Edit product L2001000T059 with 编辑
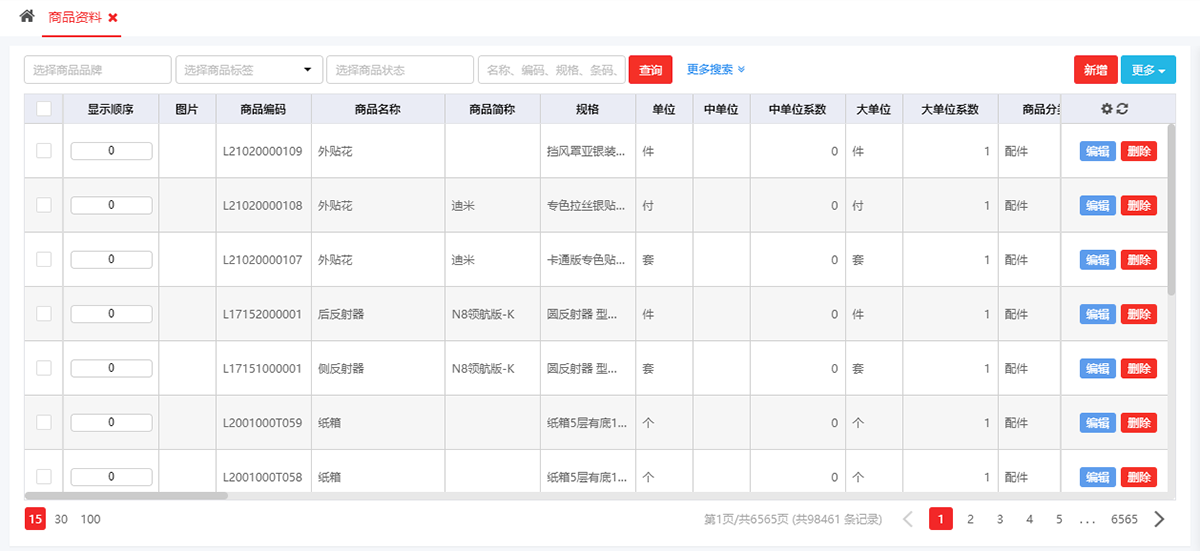 pos(1098,423)
